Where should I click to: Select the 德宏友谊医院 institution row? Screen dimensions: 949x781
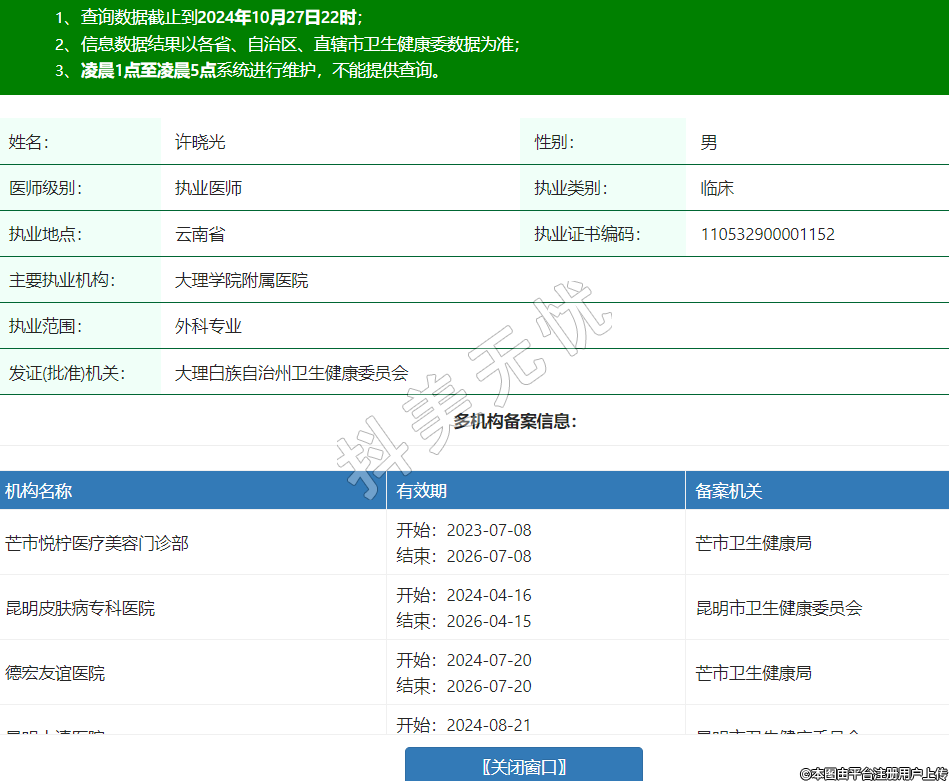click(x=56, y=673)
